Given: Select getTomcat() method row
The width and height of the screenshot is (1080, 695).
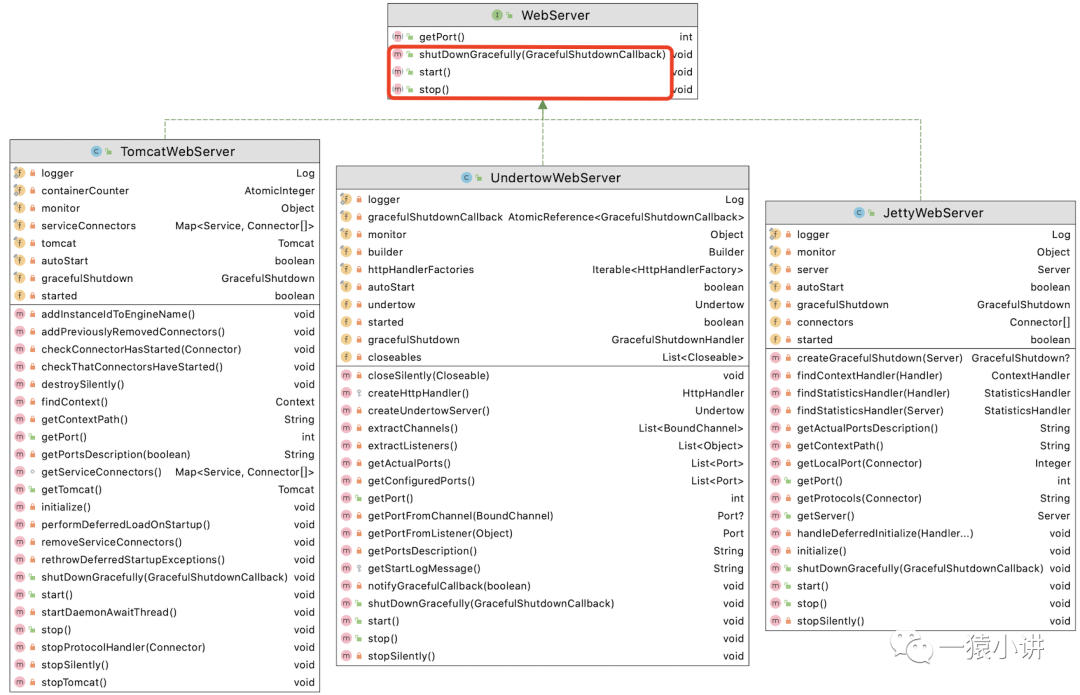Looking at the screenshot, I should click(x=165, y=490).
